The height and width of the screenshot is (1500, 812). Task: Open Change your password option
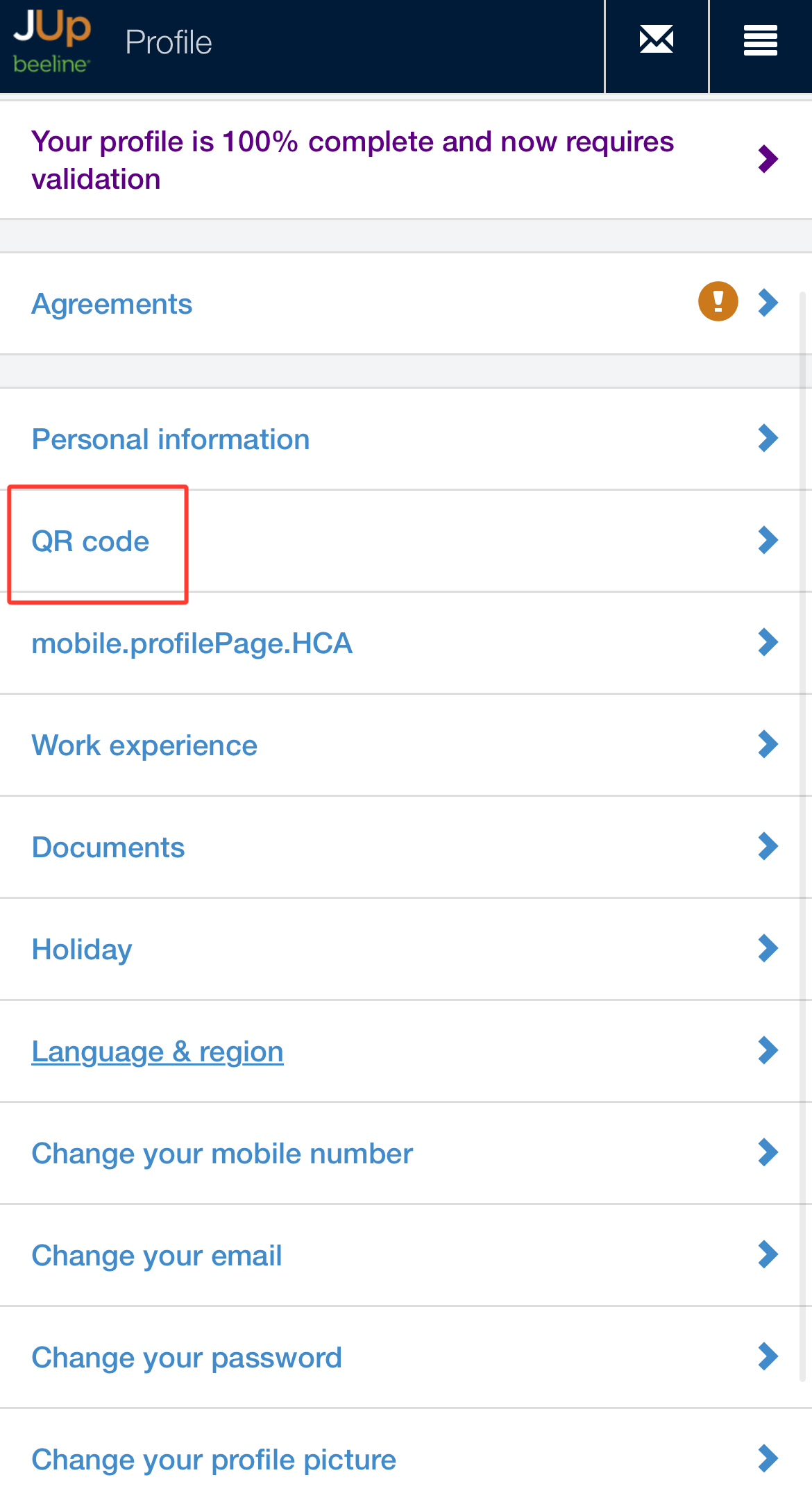coord(187,1358)
